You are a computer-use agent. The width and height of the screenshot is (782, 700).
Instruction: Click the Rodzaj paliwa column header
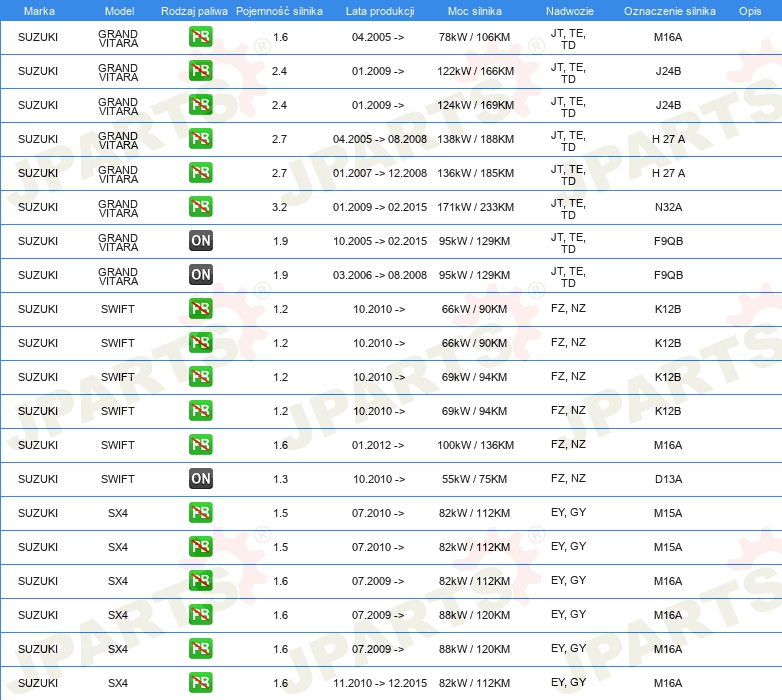point(194,11)
